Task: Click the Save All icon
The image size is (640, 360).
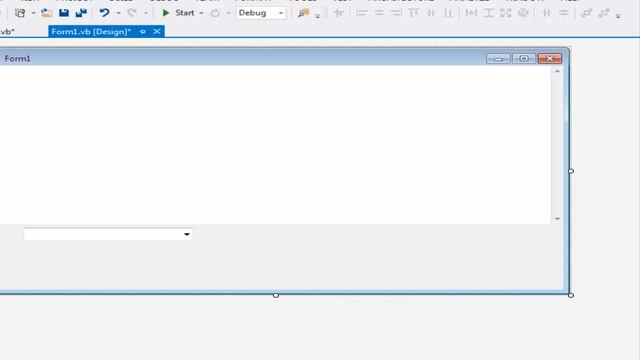Action: (81, 13)
